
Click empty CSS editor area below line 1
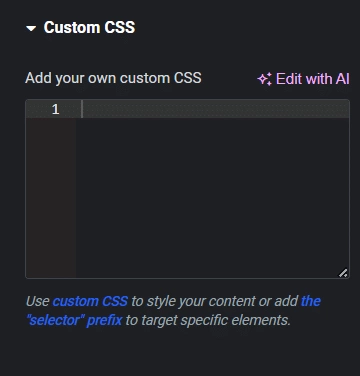(x=212, y=197)
